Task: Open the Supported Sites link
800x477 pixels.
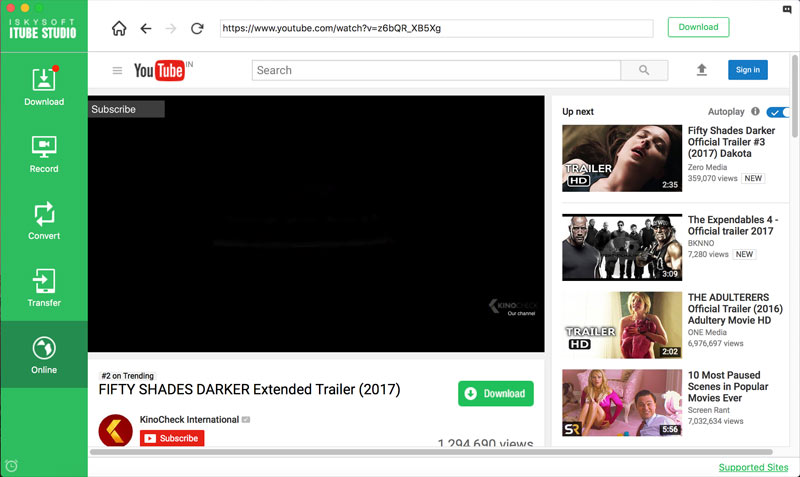Action: pyautogui.click(x=753, y=467)
